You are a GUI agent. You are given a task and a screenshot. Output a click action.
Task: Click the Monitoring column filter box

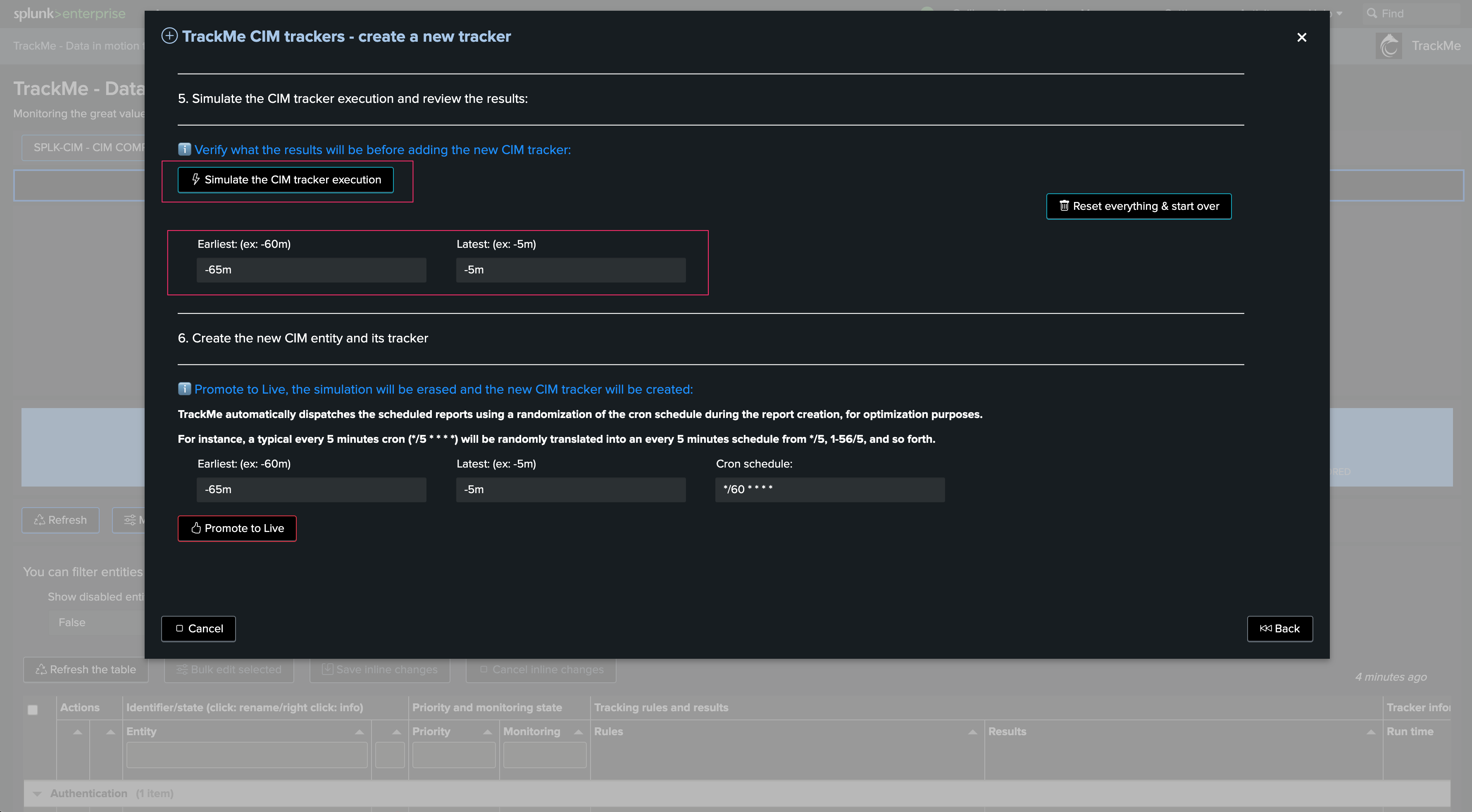[x=545, y=755]
